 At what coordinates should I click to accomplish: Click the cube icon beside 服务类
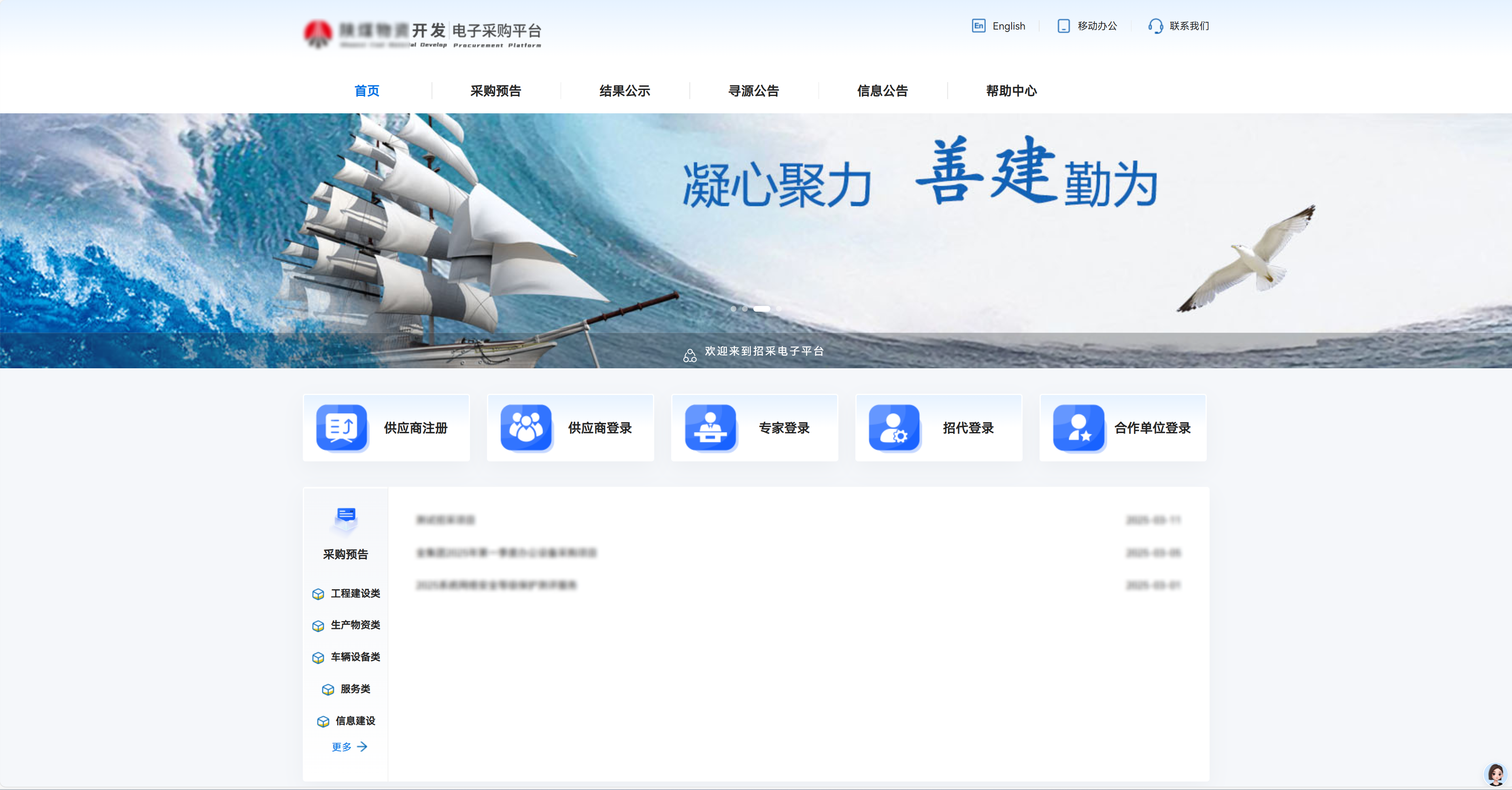point(328,689)
